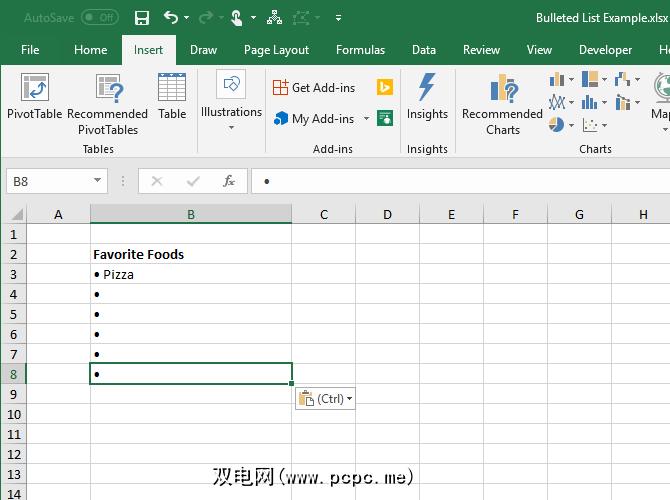Viewport: 670px width, 500px height.
Task: Open Recommended PivotTables
Action: (107, 92)
